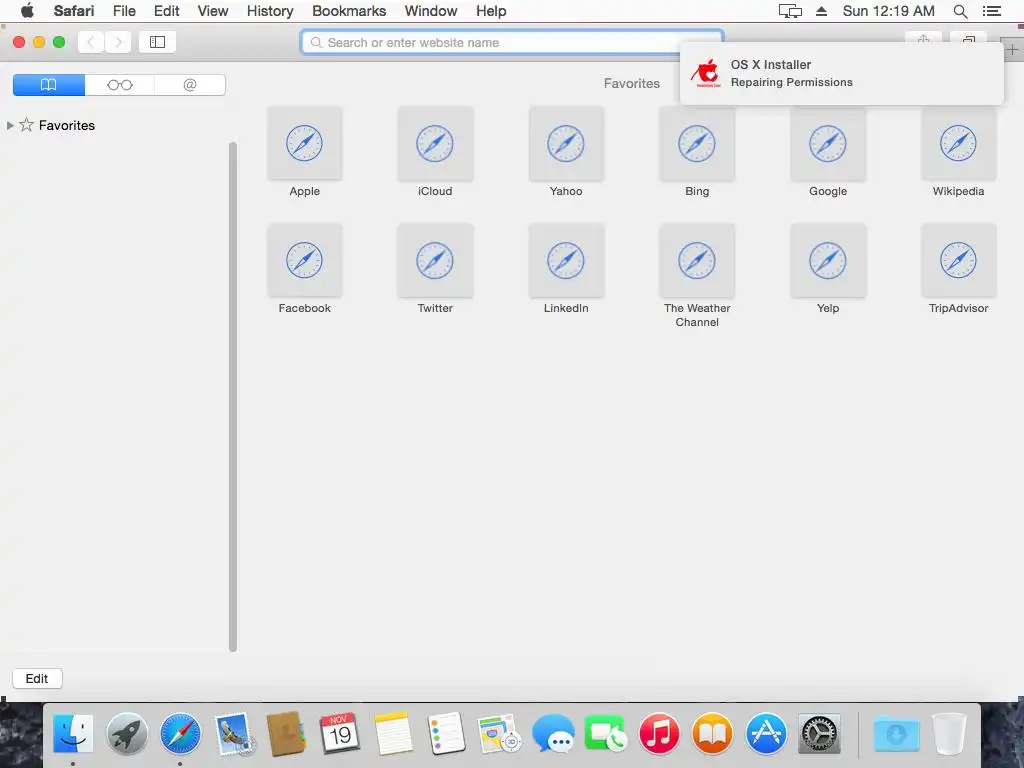Expand the Favorites tree item
Screen dimensions: 1024x768
[10, 125]
